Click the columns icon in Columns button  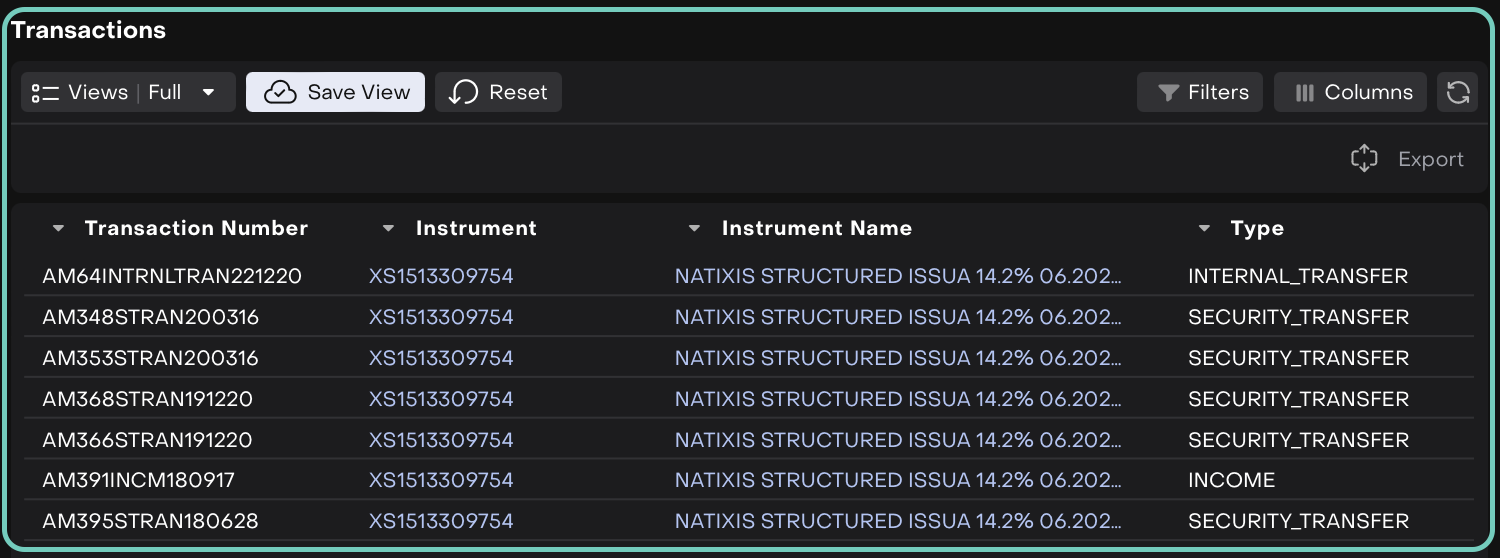(x=1304, y=93)
